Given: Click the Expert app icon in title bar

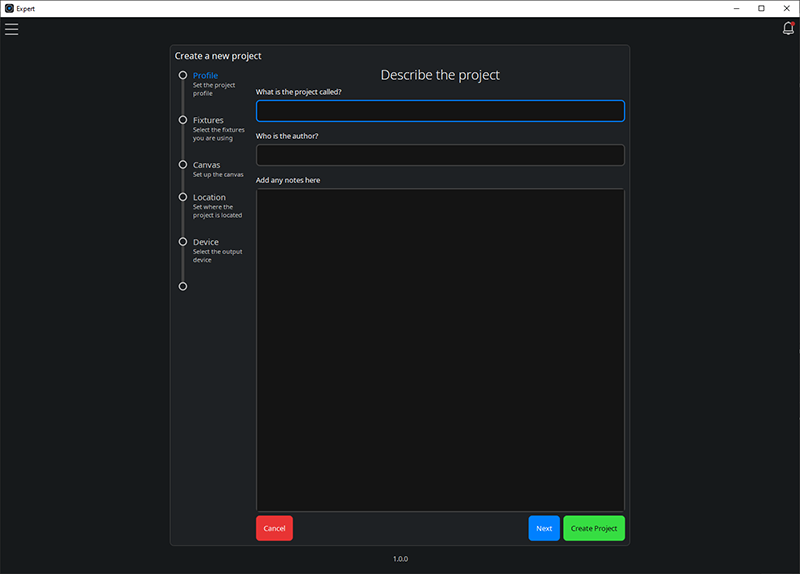Looking at the screenshot, I should click(9, 8).
